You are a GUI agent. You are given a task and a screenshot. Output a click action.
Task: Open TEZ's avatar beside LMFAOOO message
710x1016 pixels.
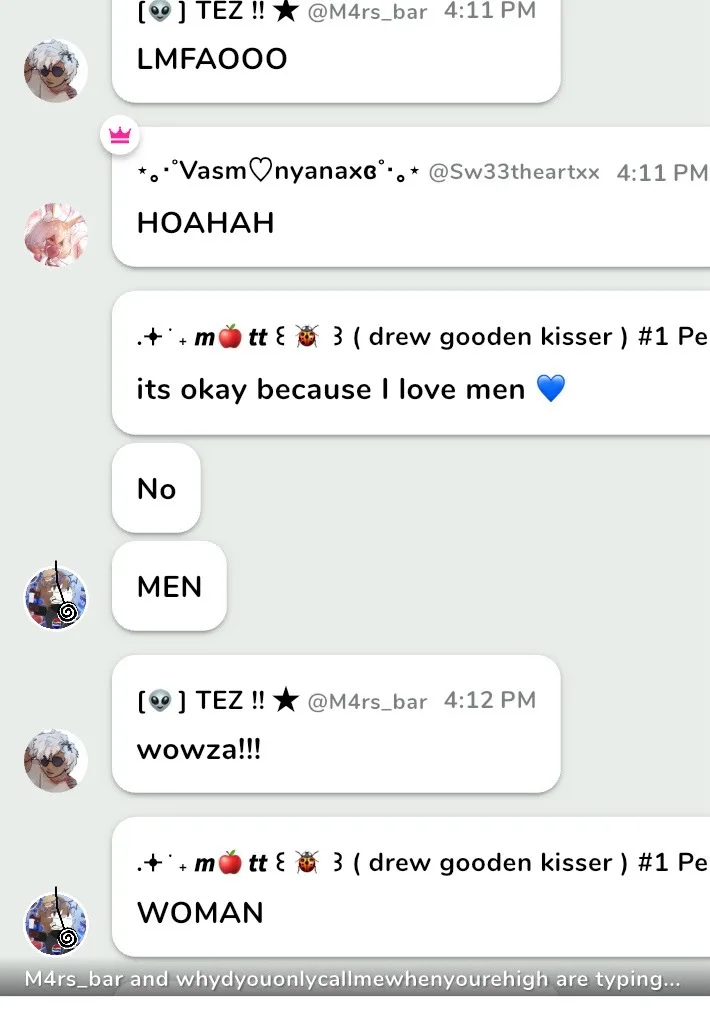point(56,71)
